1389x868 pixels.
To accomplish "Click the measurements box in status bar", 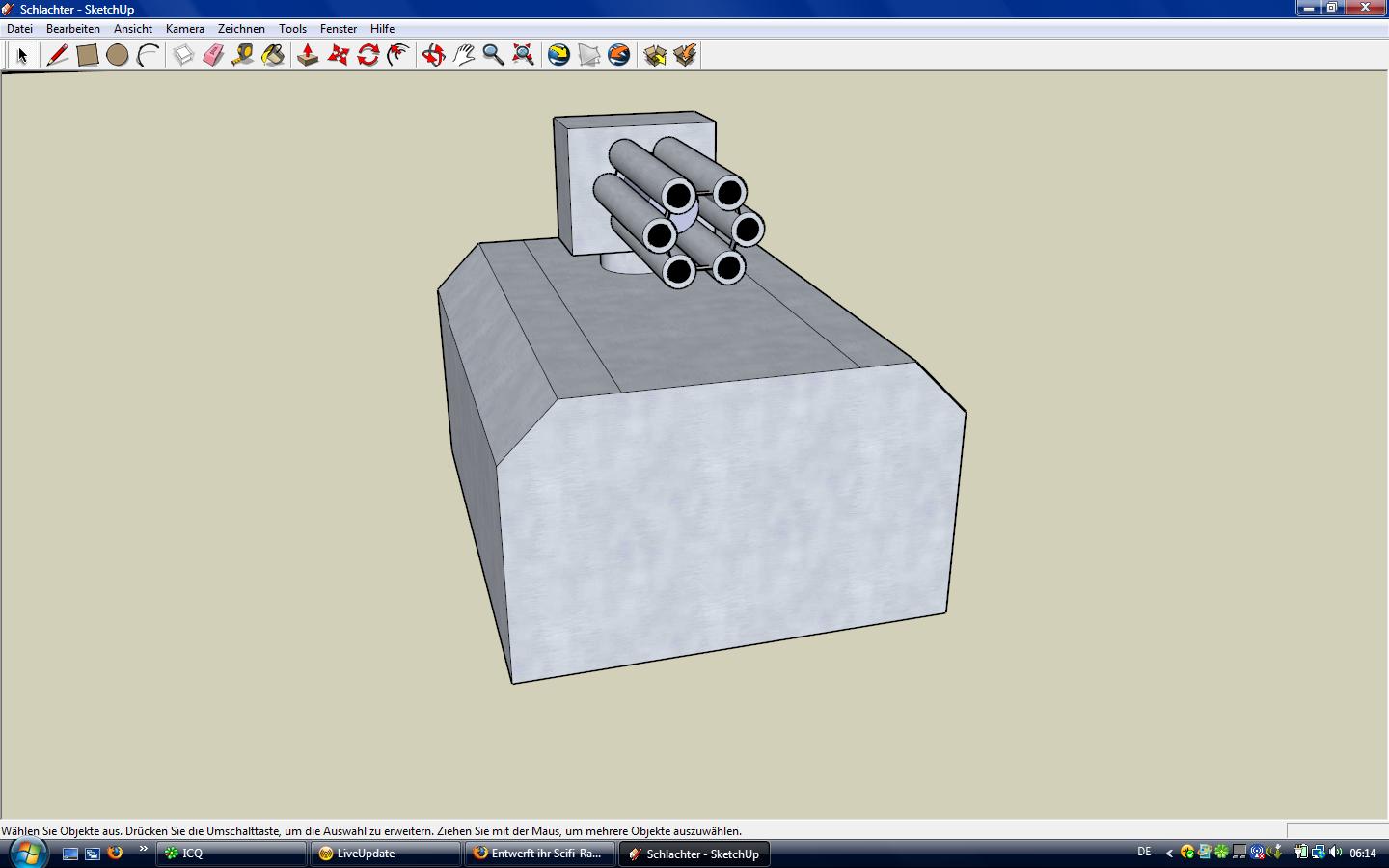I will point(1337,830).
